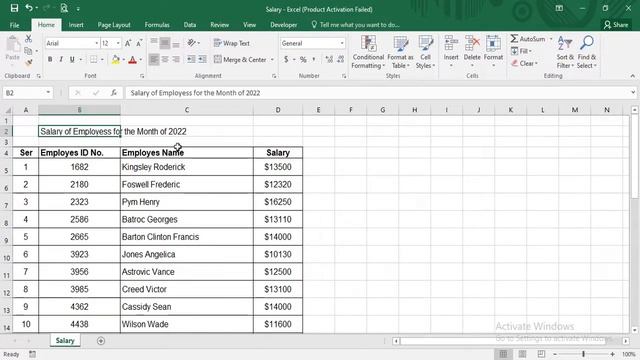Click the Cut scissors icon
Viewport: 640px width, 360px height.
(x=28, y=39)
